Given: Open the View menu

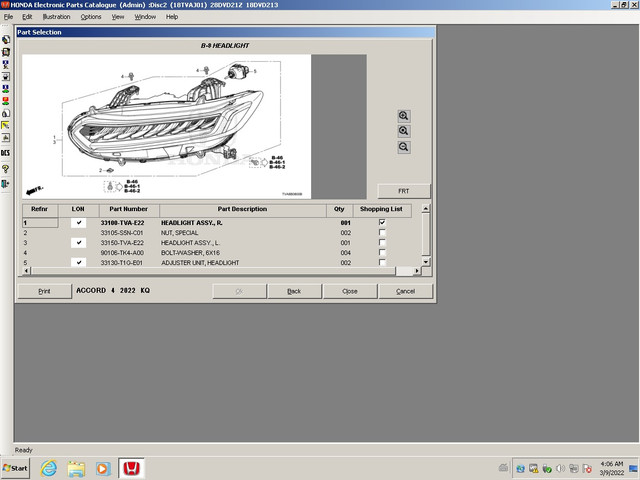Looking at the screenshot, I should (x=118, y=17).
